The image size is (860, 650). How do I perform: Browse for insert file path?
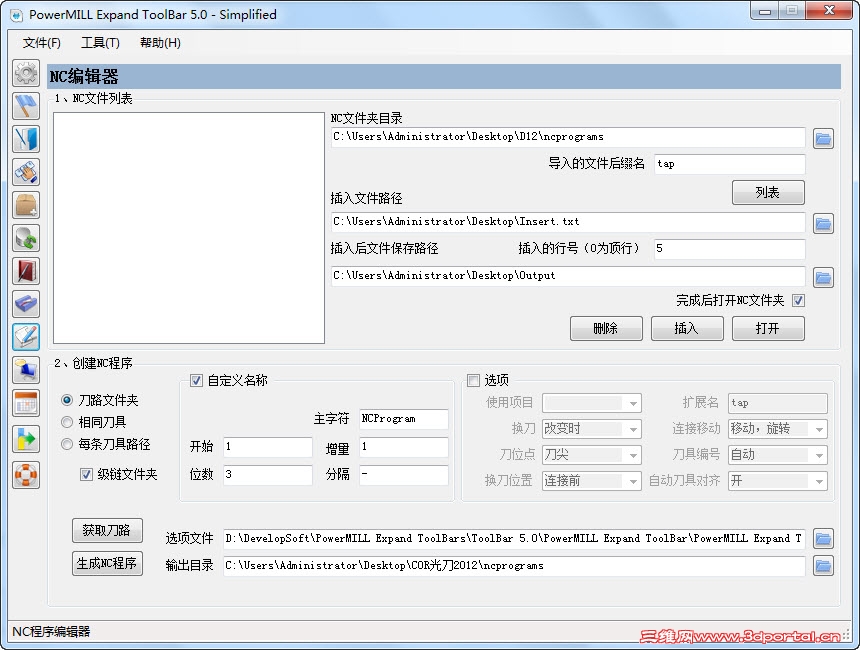click(823, 223)
